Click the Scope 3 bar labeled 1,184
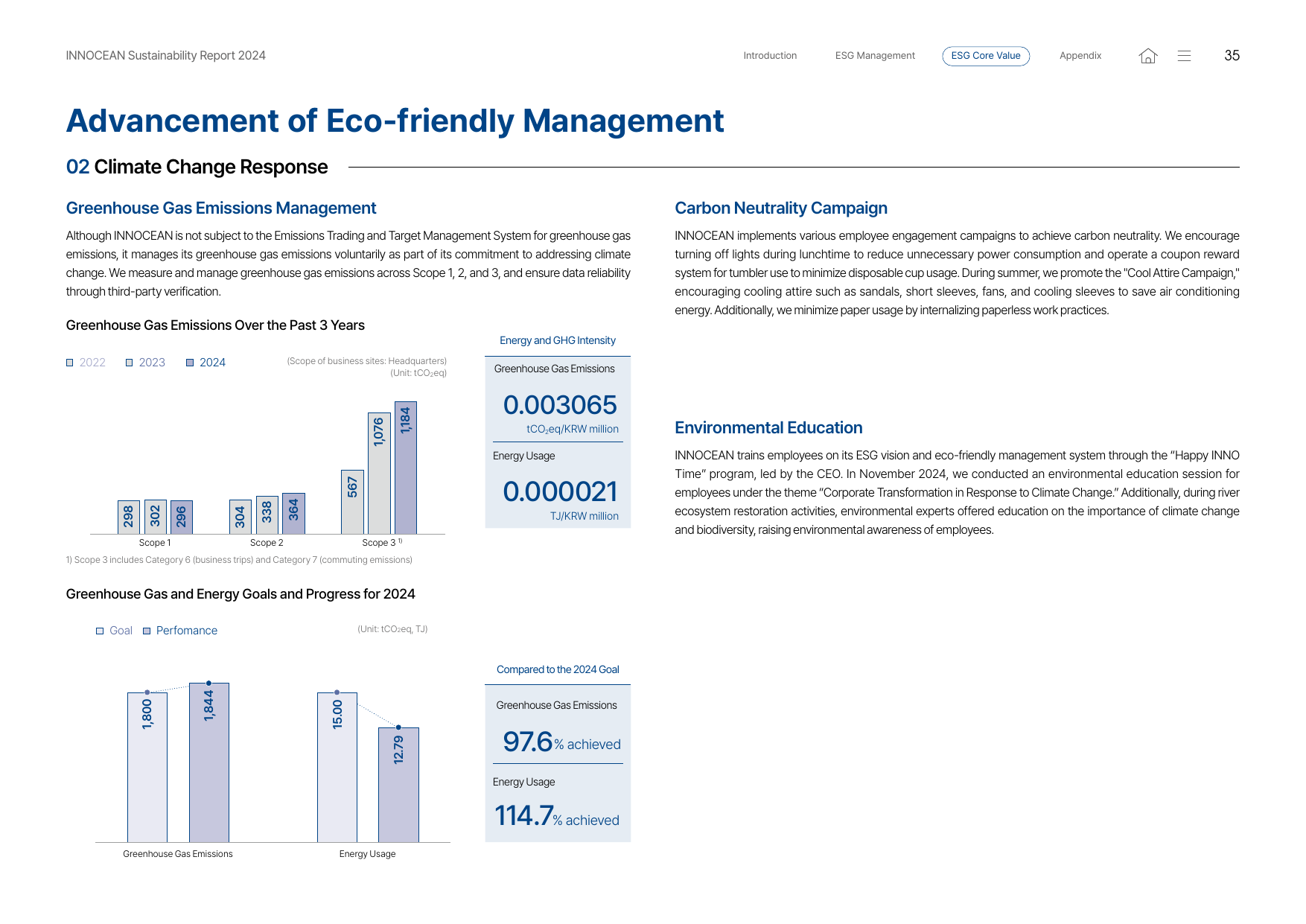This screenshot has height=924, width=1306. point(406,468)
